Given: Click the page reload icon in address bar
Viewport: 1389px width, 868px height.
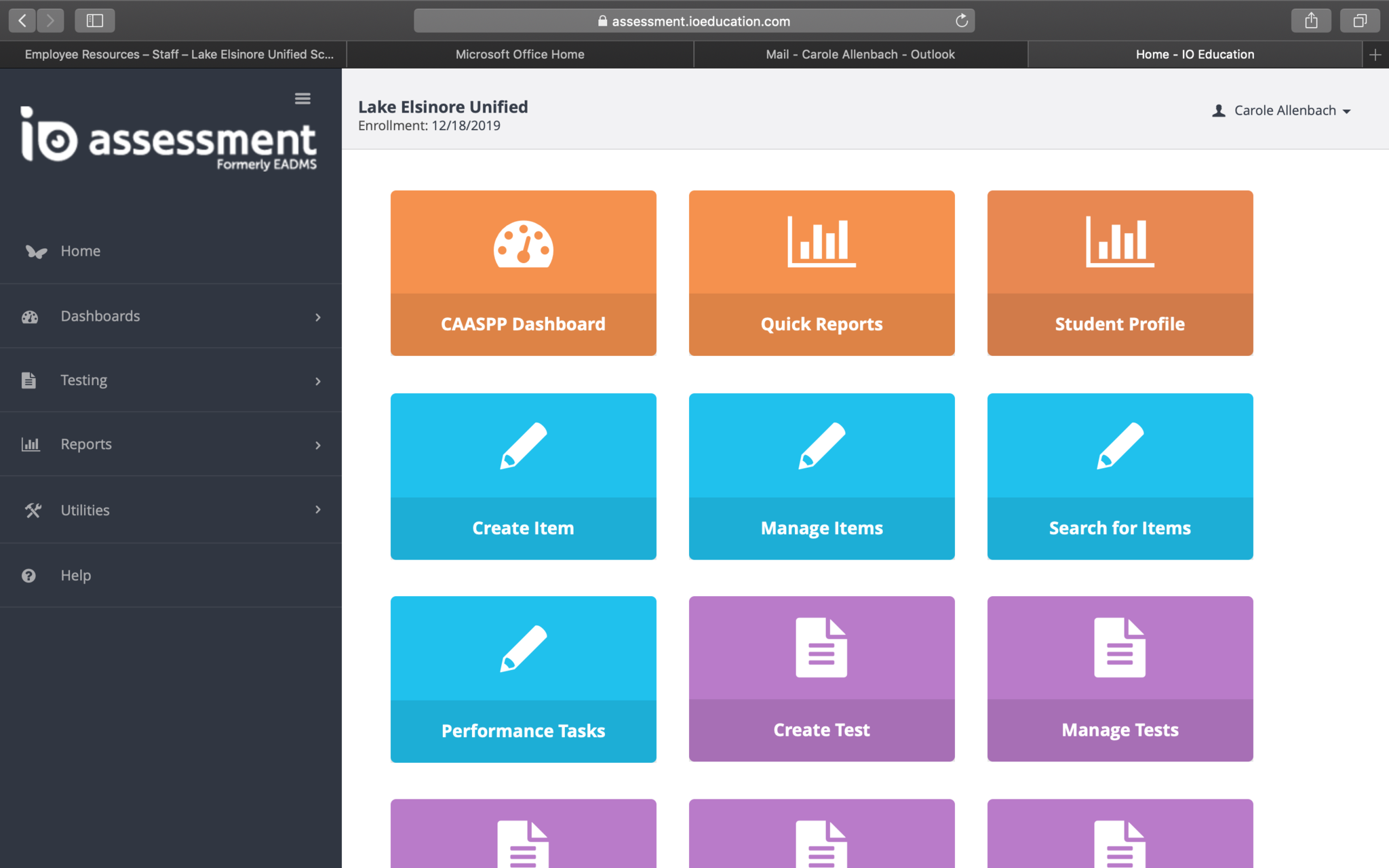Looking at the screenshot, I should click(961, 21).
